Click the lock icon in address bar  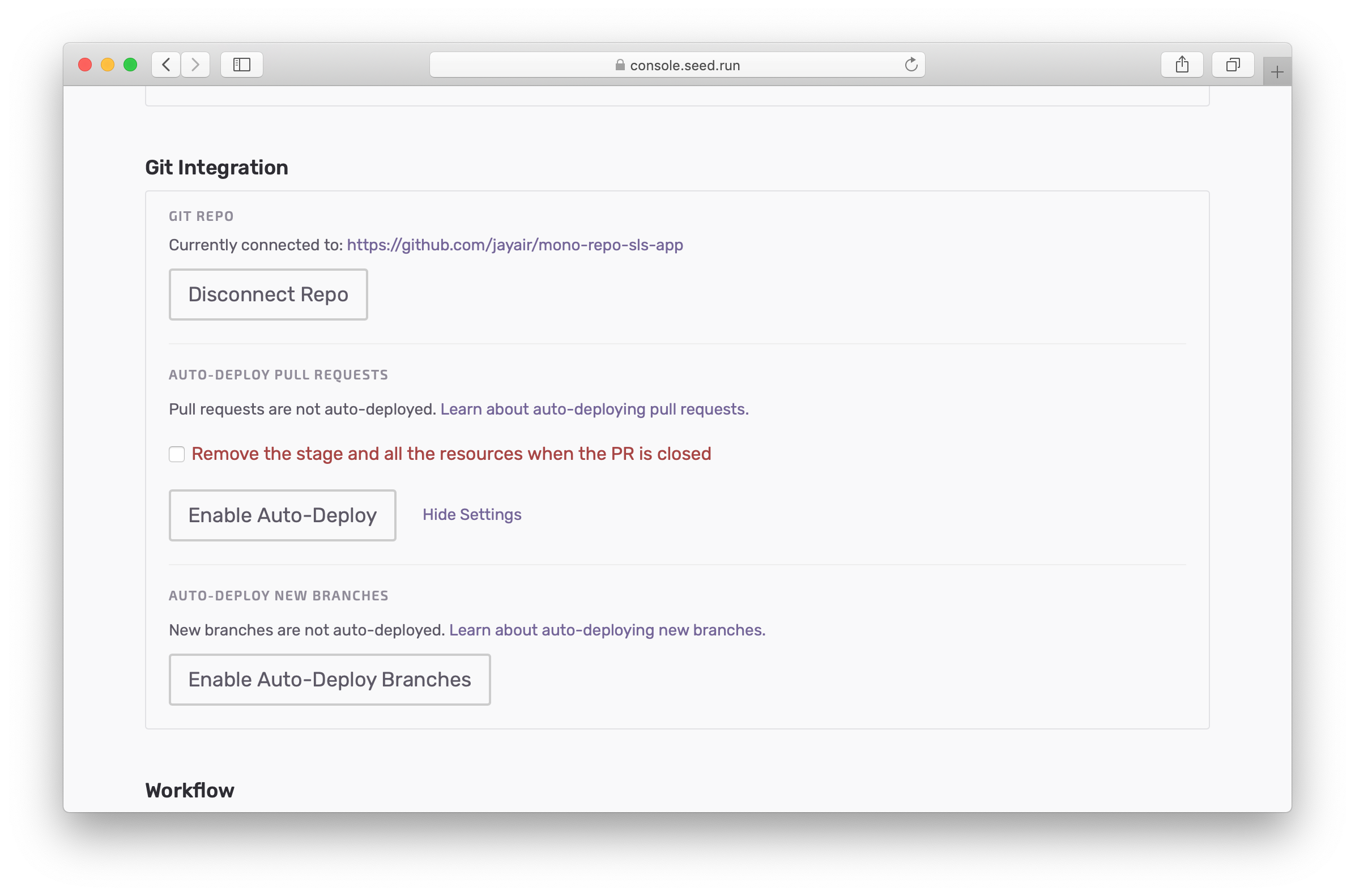point(620,65)
